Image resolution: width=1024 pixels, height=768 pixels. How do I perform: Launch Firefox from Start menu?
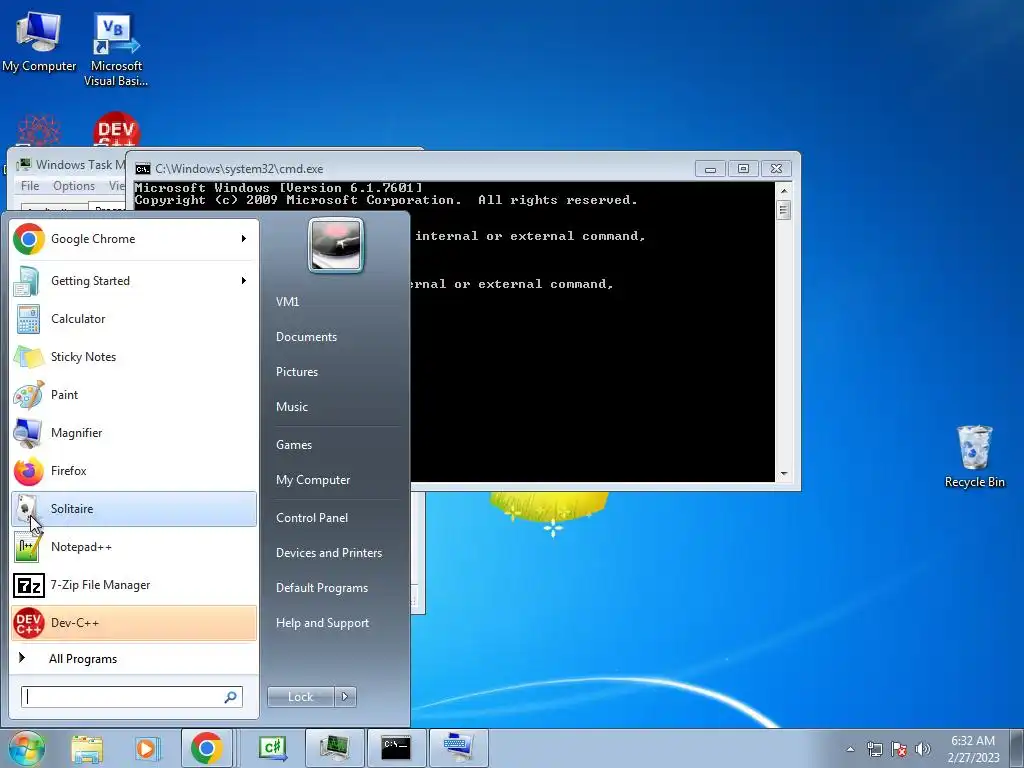pos(134,471)
